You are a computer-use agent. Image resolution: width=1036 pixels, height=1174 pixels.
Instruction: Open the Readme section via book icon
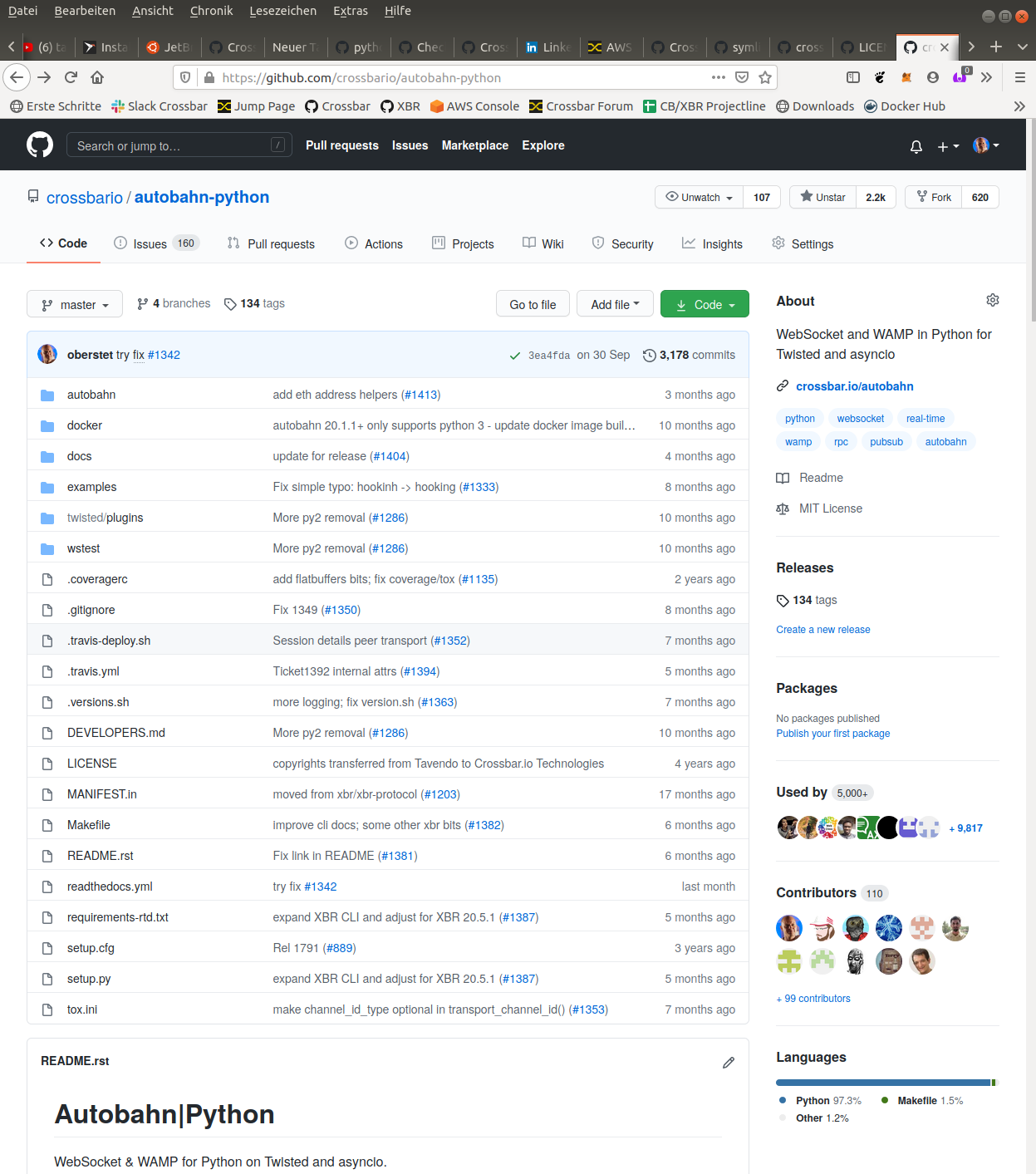(x=782, y=478)
